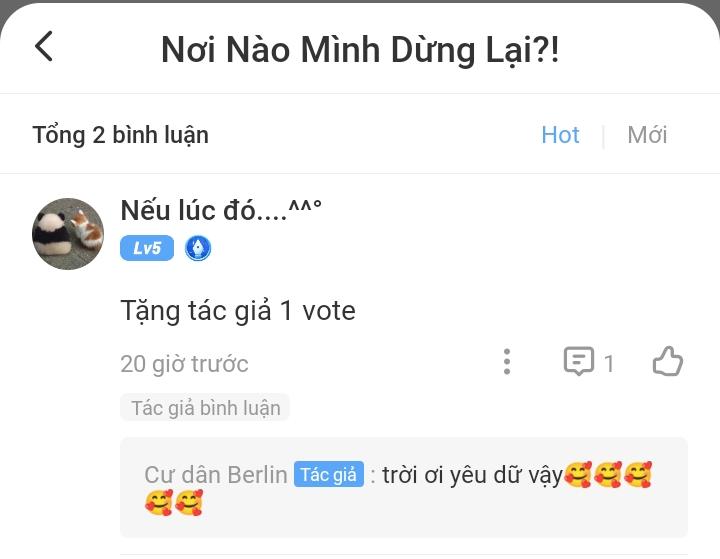Tap the Lv5 level badge
This screenshot has height=559, width=720.
pyautogui.click(x=147, y=248)
